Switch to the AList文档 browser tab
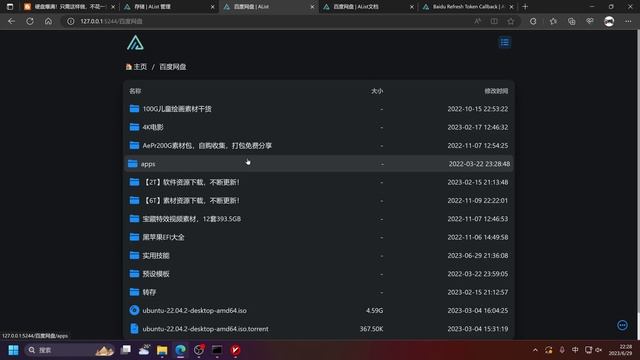The image size is (640, 360). click(368, 7)
